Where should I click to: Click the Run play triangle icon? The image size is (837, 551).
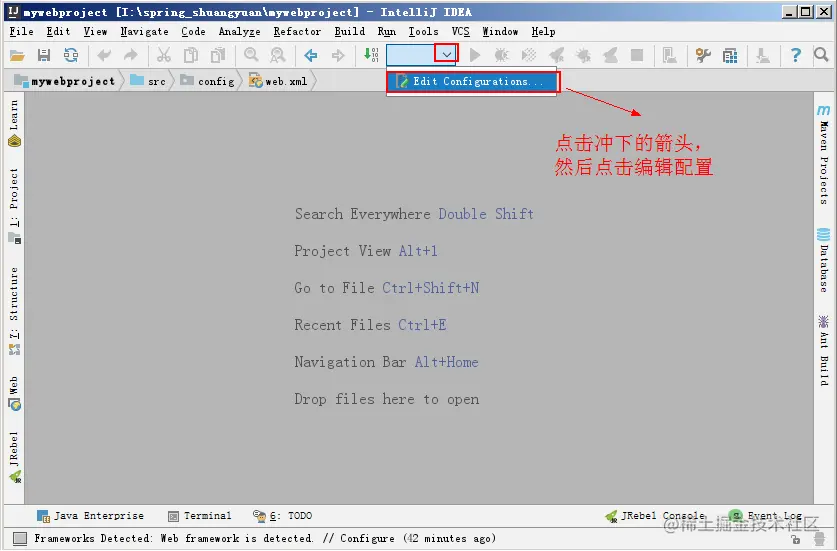pos(475,55)
